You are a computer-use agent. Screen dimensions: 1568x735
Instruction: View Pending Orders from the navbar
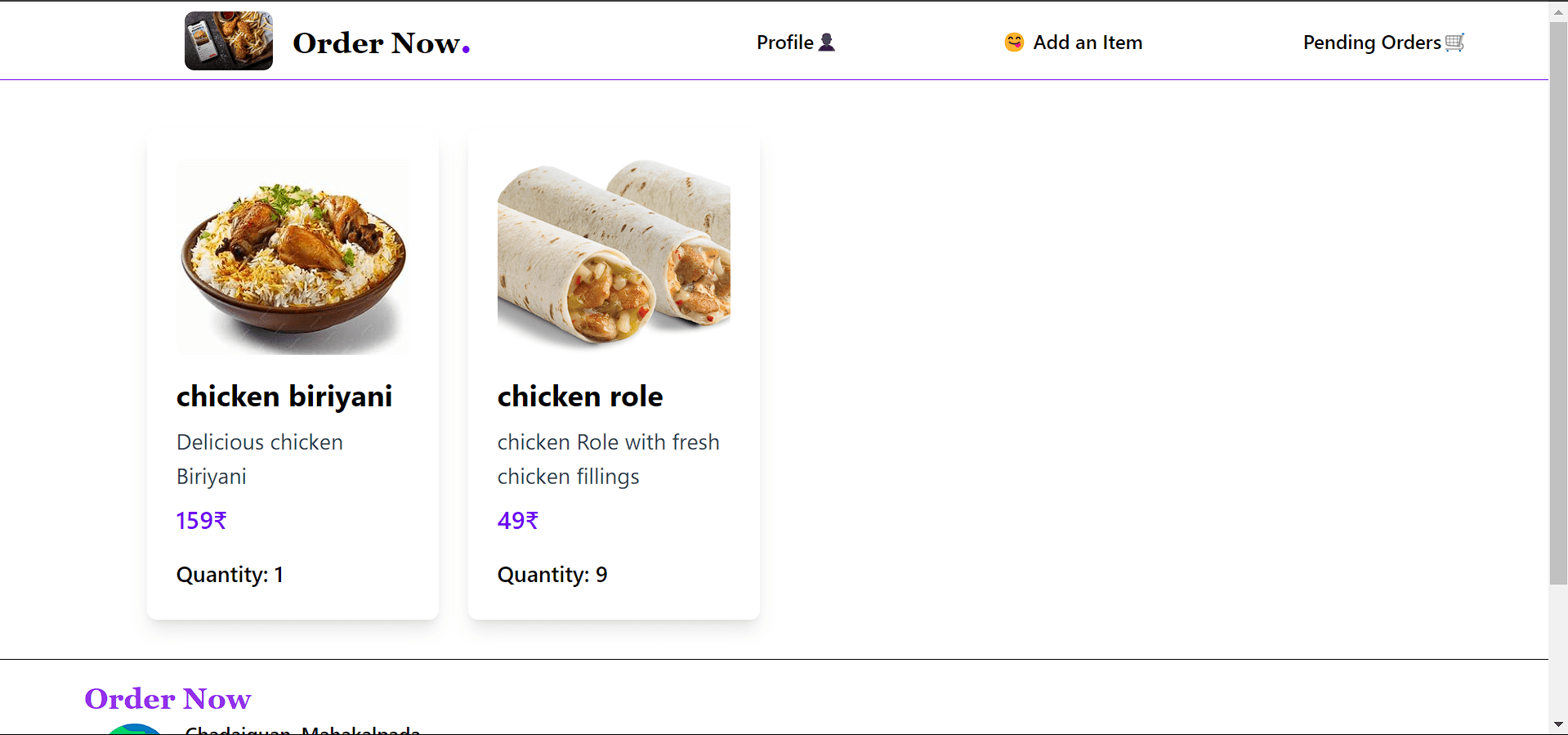(1371, 43)
